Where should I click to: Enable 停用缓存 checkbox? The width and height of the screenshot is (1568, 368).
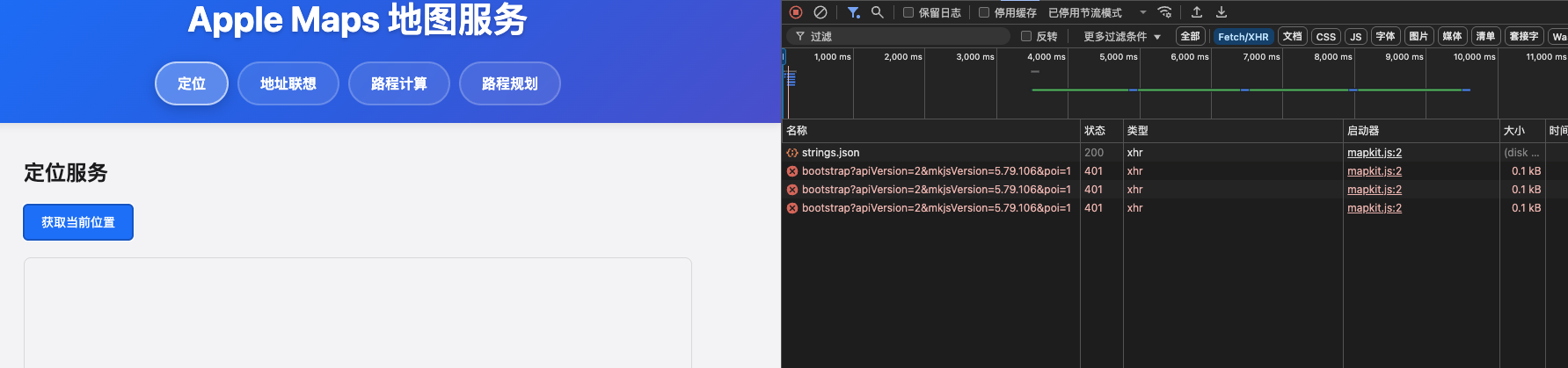pos(984,12)
